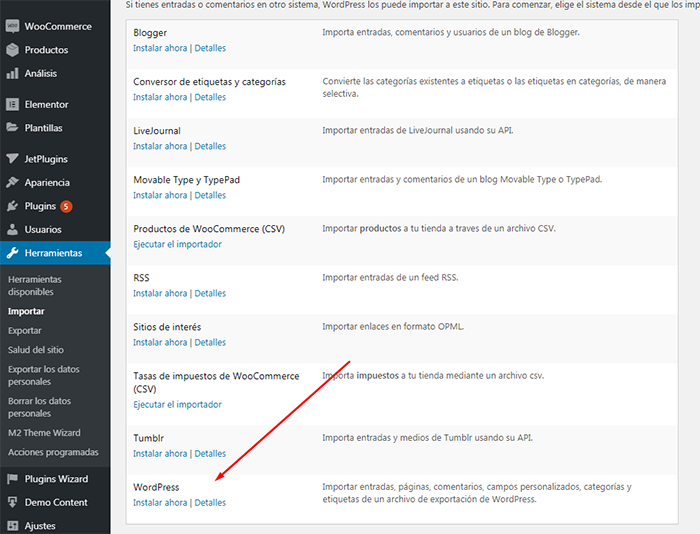Click the Ajustes settings icon
700x534 pixels.
(x=12, y=526)
